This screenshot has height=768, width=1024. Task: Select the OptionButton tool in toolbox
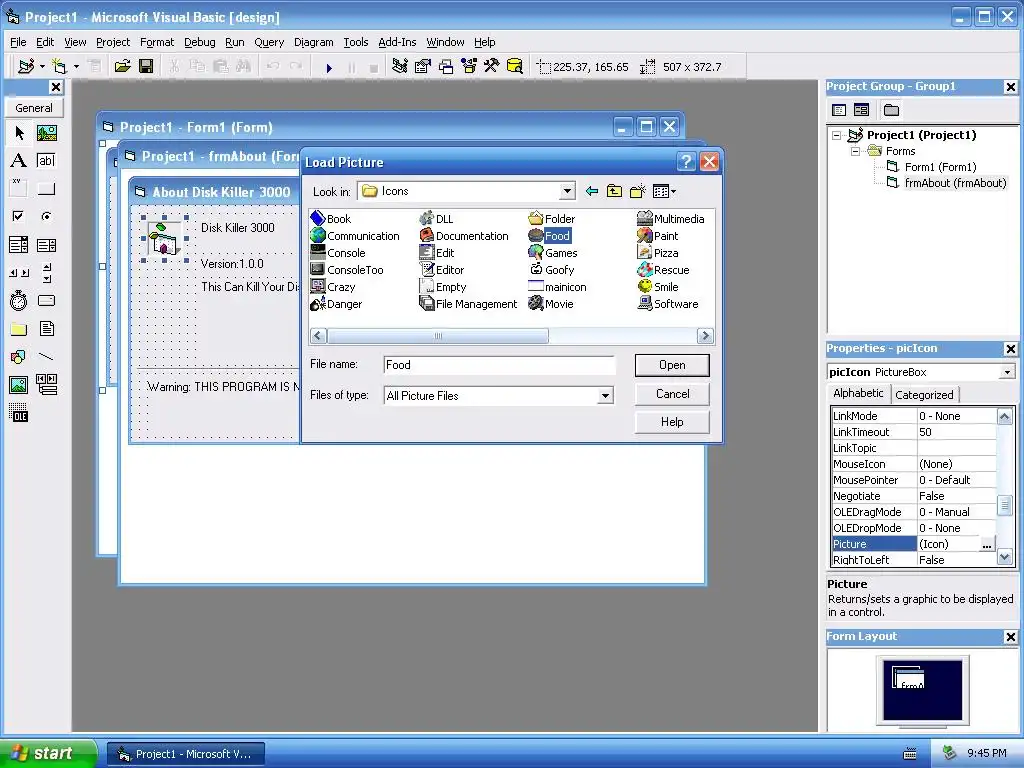(x=46, y=216)
